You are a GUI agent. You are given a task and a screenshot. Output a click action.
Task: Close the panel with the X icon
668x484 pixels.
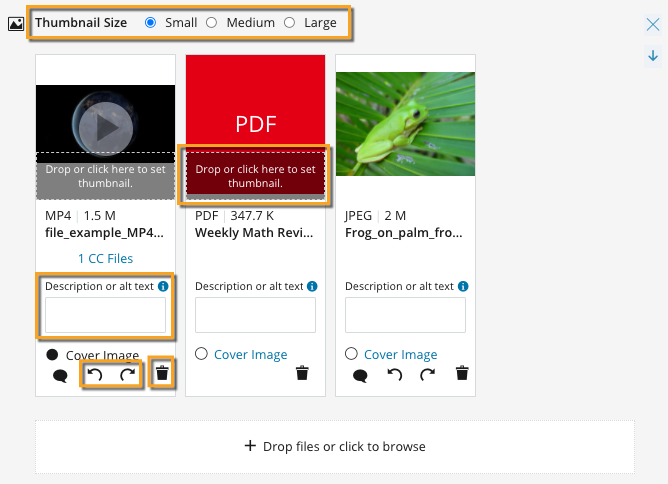pos(652,25)
